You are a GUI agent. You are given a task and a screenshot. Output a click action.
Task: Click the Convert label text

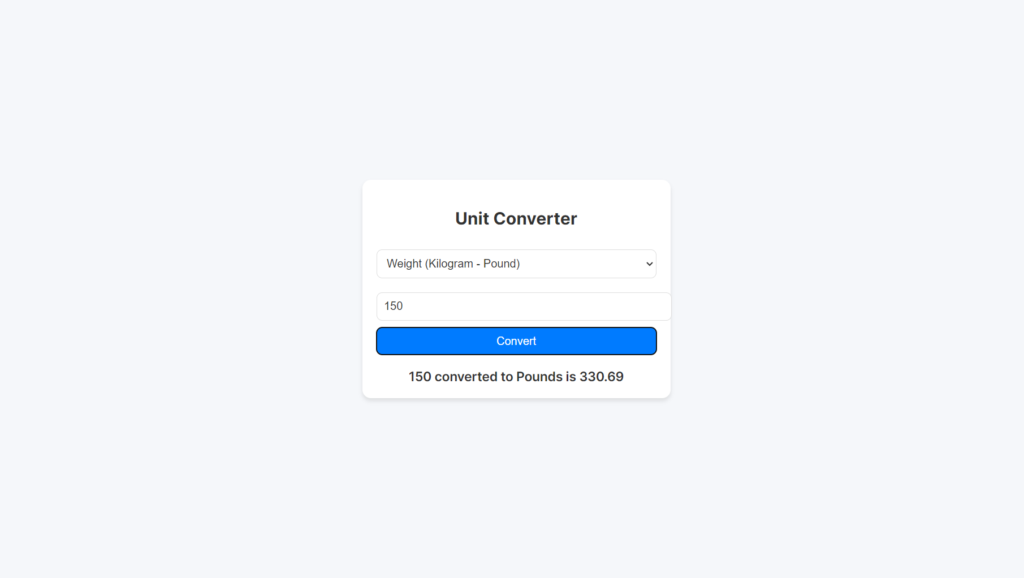pos(516,341)
